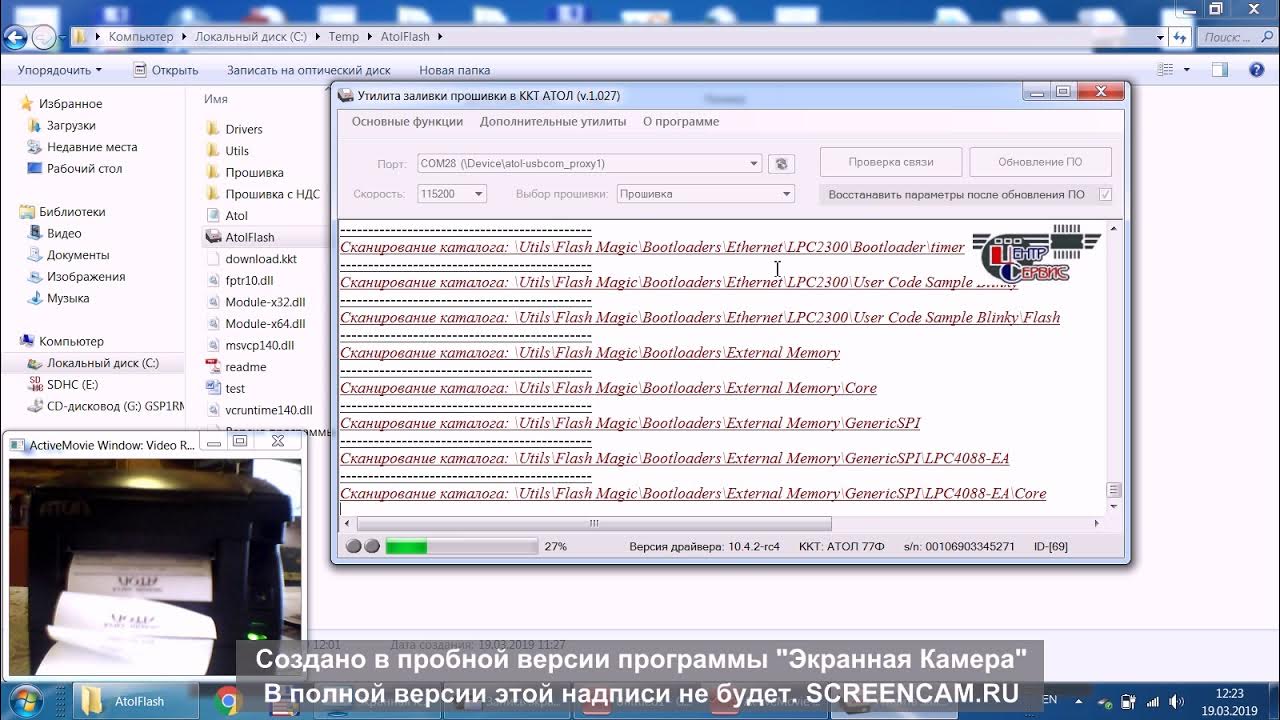1280x720 pixels.
Task: Toggle Explorer preview pane icon
Action: click(1220, 70)
